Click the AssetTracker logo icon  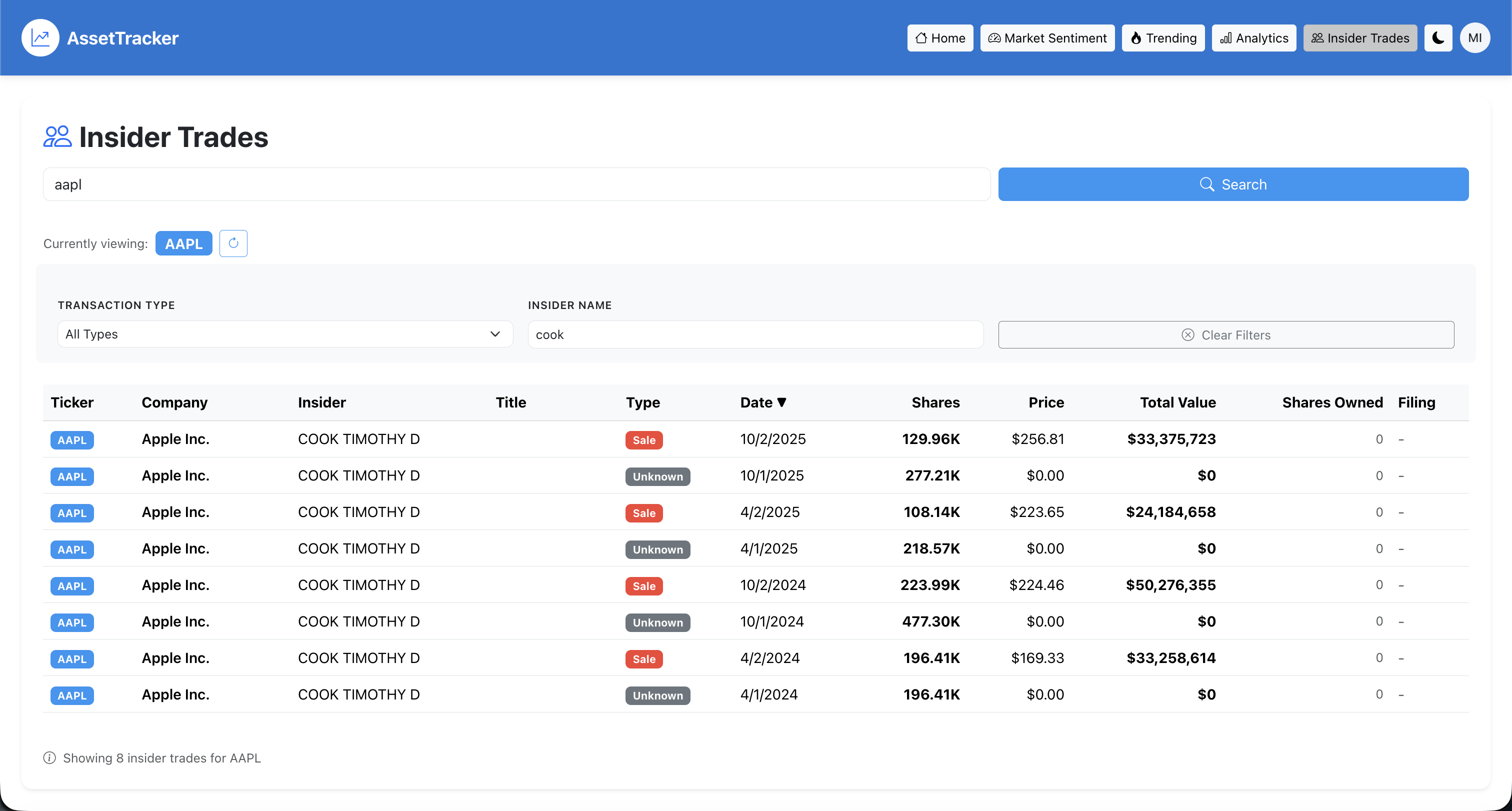[39, 37]
